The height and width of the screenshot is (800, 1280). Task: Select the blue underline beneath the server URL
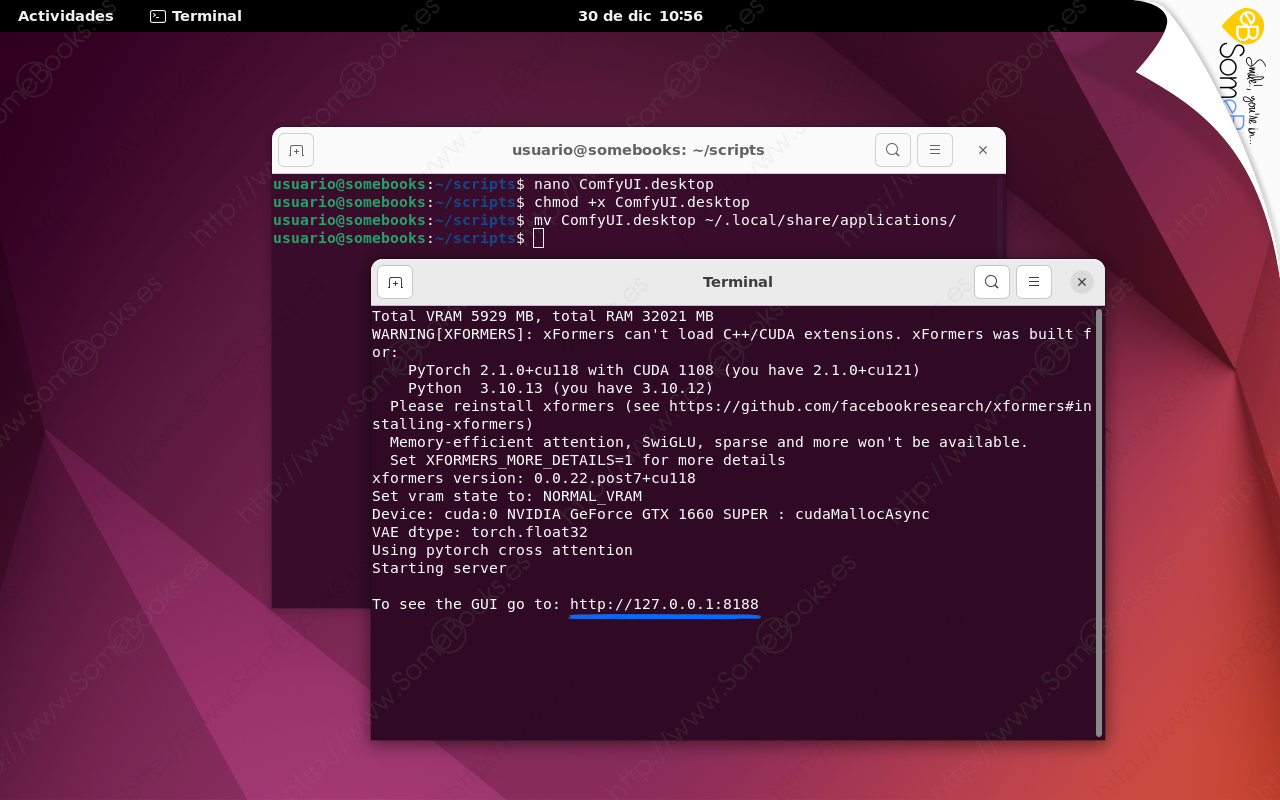[x=663, y=617]
